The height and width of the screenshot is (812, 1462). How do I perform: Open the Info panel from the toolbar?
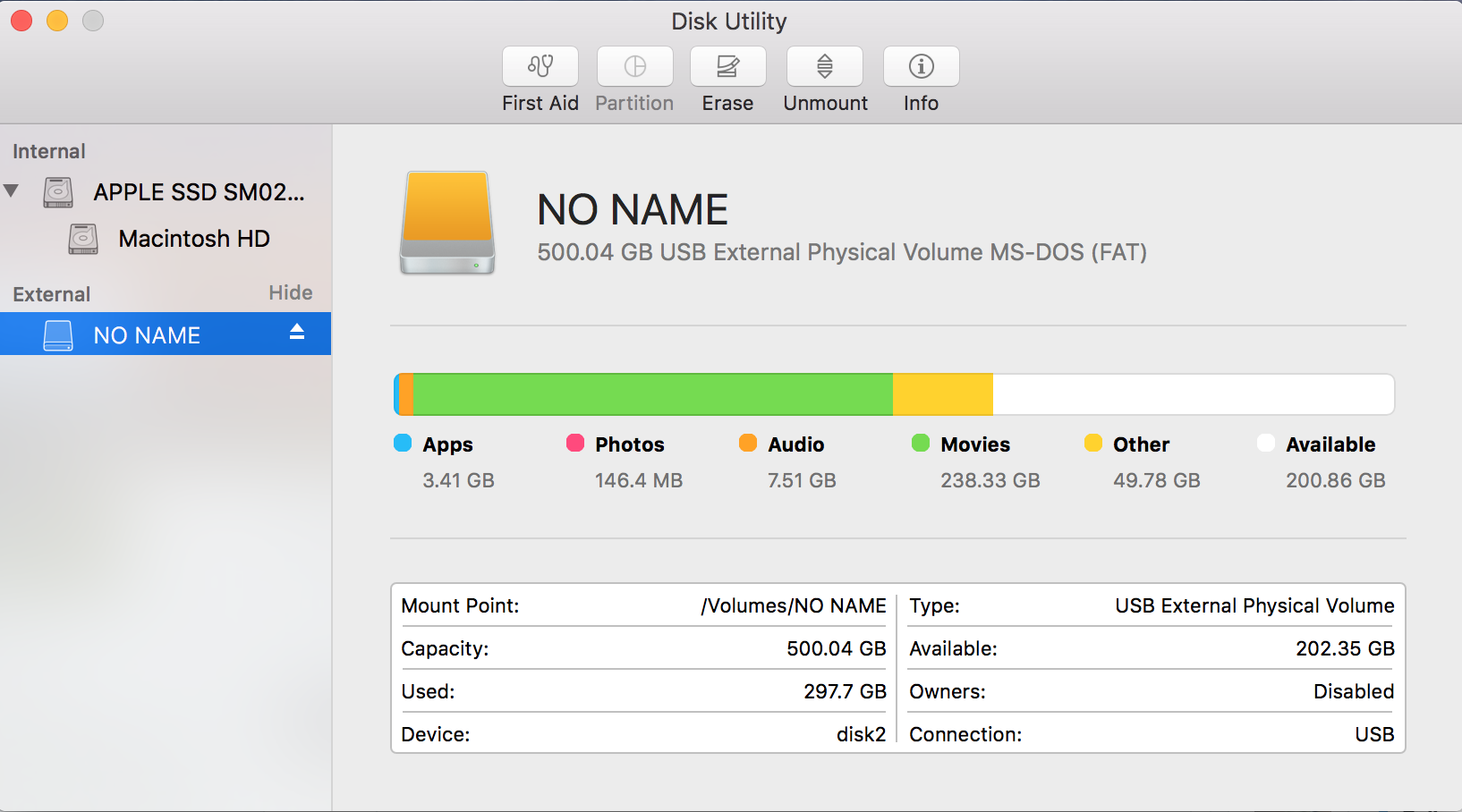pyautogui.click(x=921, y=79)
